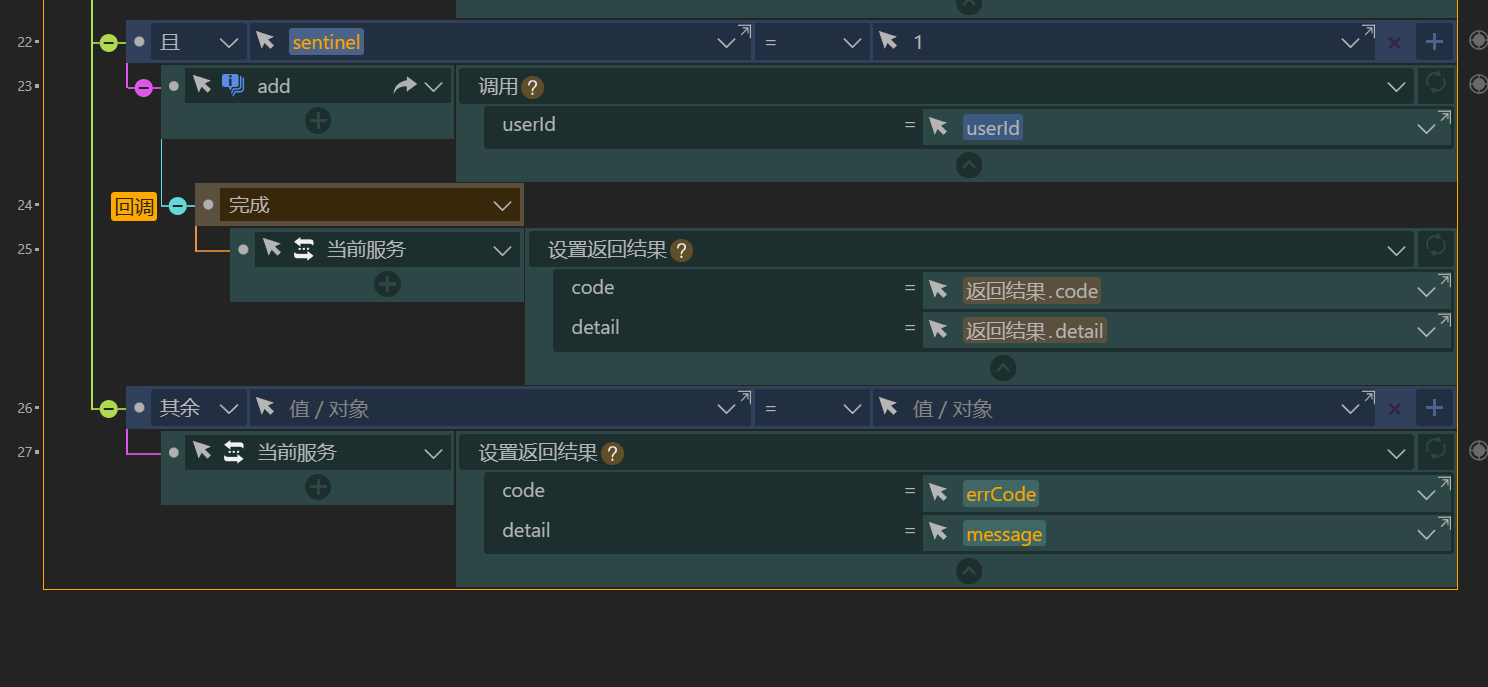Click the share arrow beside add
This screenshot has height=687, width=1488.
click(404, 86)
